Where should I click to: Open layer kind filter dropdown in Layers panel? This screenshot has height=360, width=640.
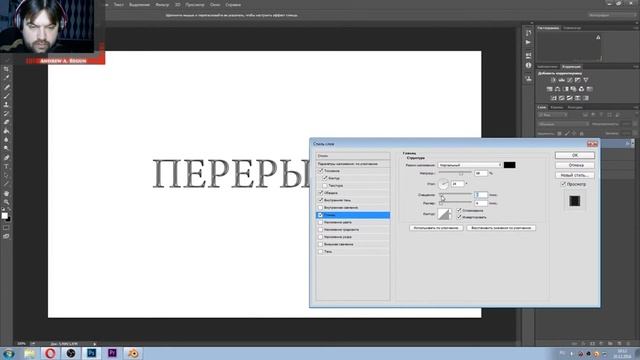(x=552, y=115)
